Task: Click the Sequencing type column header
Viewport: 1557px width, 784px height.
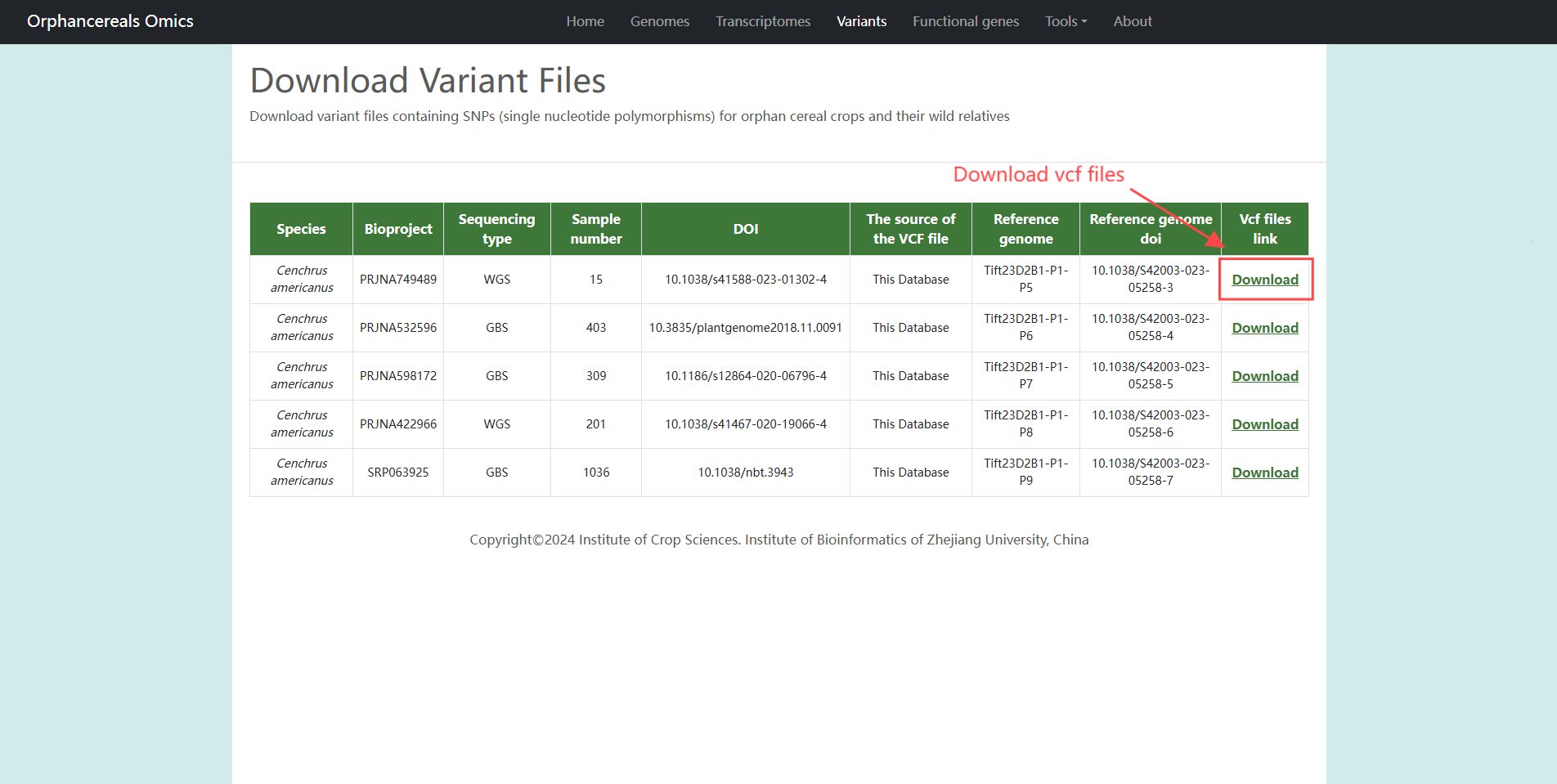Action: pos(496,229)
